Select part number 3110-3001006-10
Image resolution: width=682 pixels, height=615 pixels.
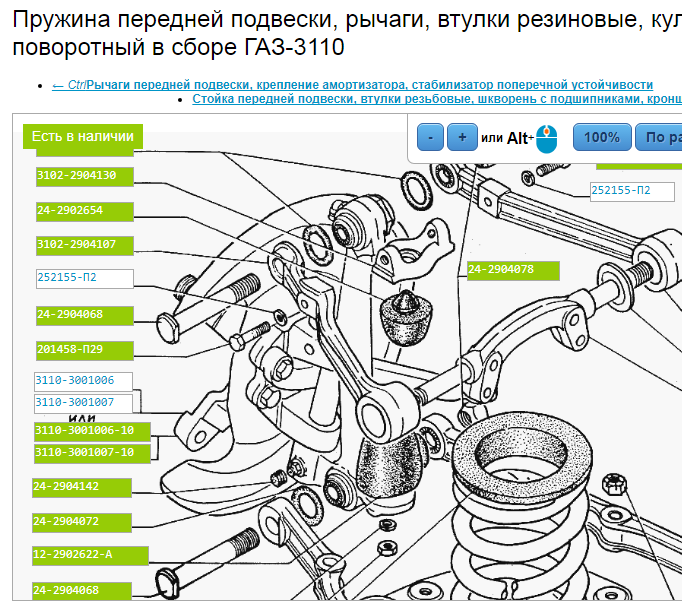pos(92,431)
